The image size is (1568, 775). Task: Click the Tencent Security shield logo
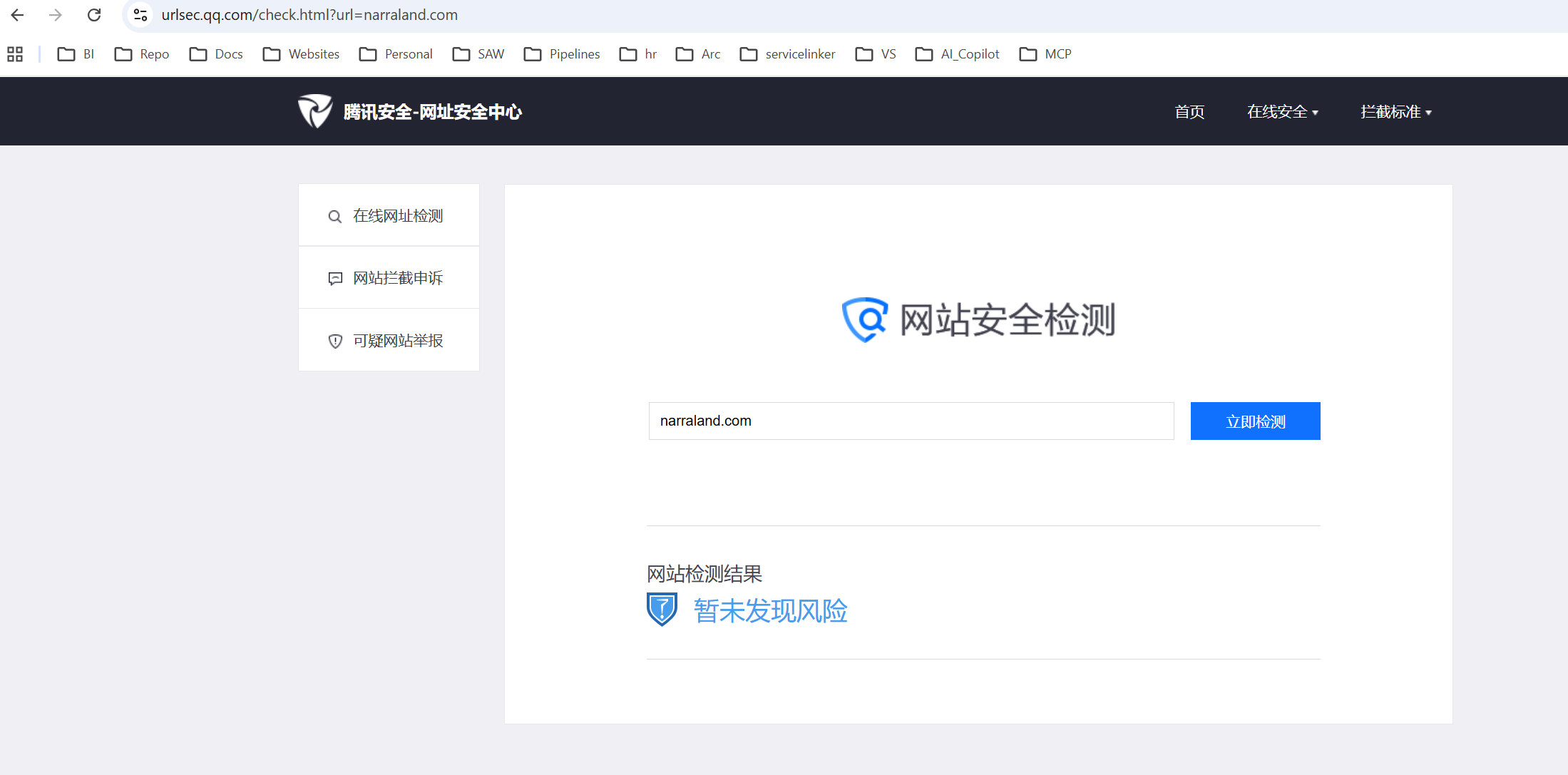point(314,111)
